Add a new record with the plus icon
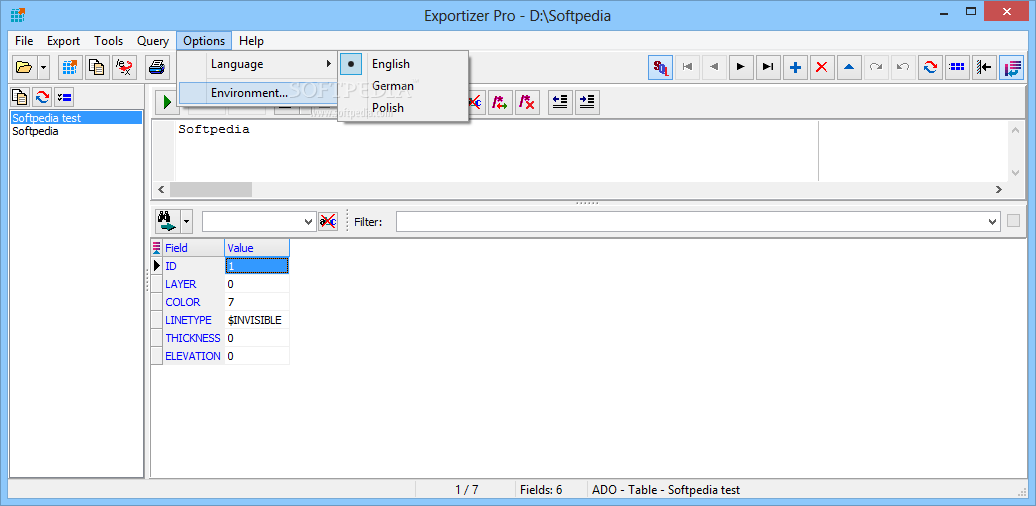This screenshot has width=1036, height=506. [796, 67]
